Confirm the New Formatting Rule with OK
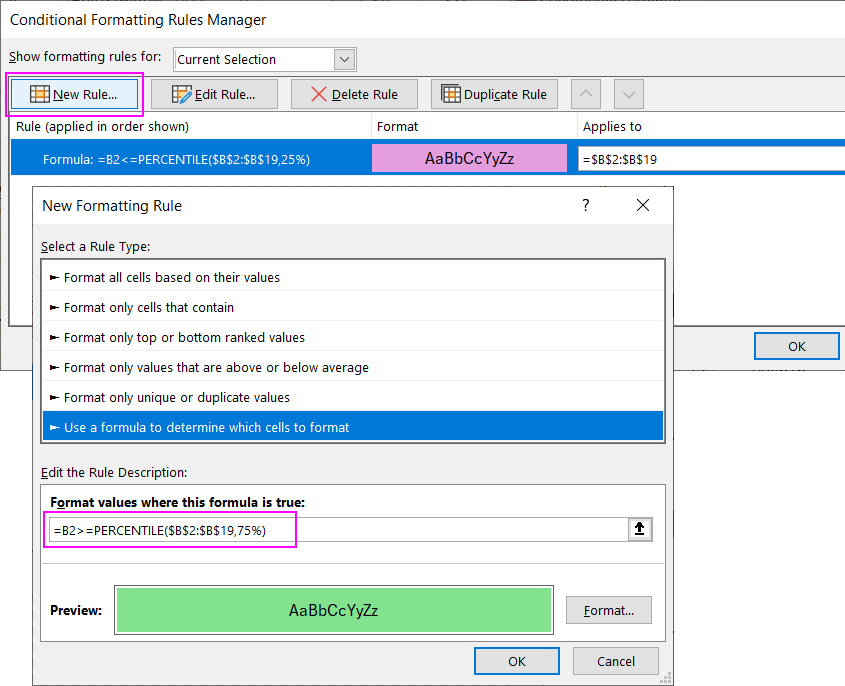The width and height of the screenshot is (845, 686). [x=516, y=661]
